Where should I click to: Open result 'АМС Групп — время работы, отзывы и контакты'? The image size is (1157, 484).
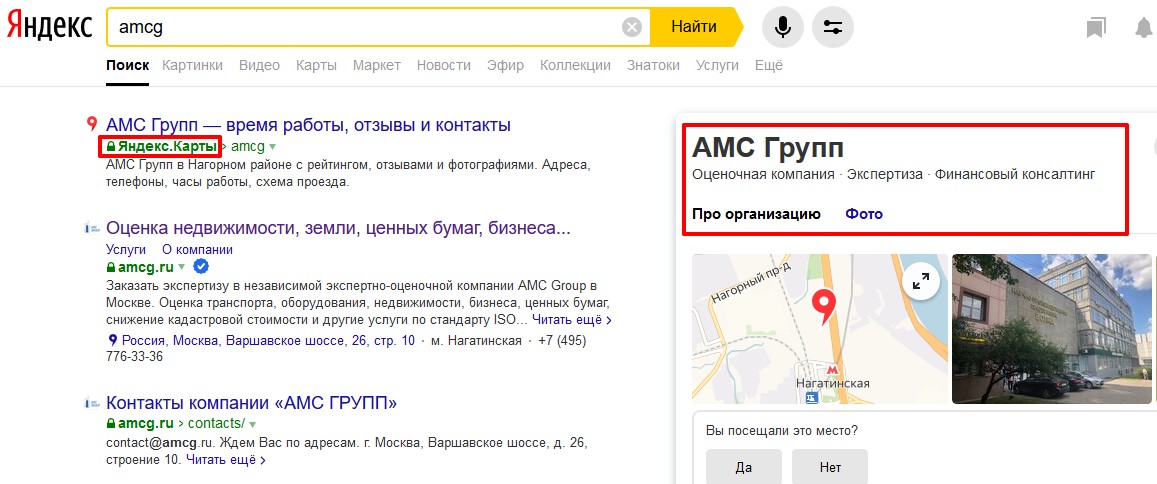pyautogui.click(x=308, y=125)
